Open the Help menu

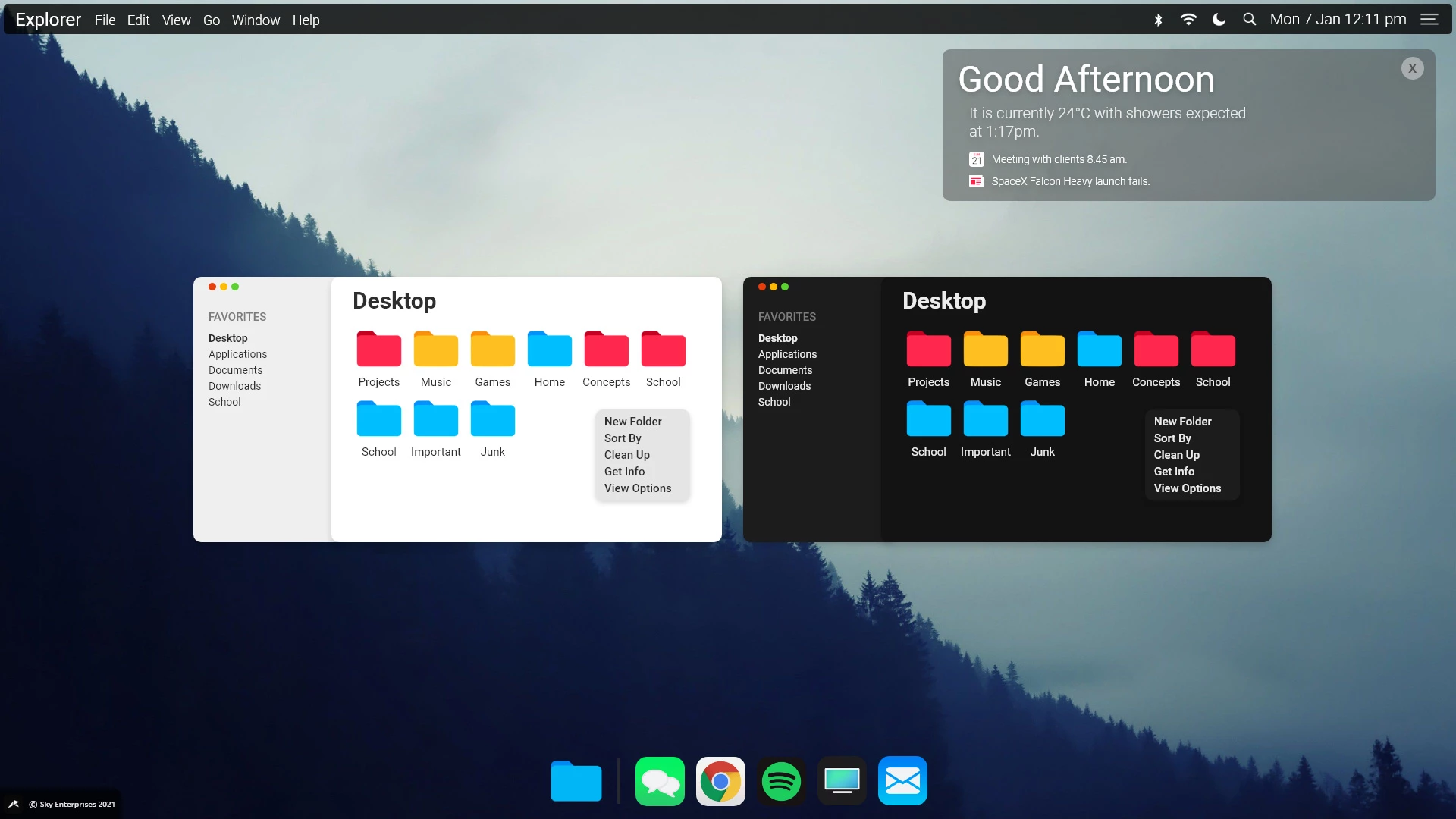[x=306, y=20]
